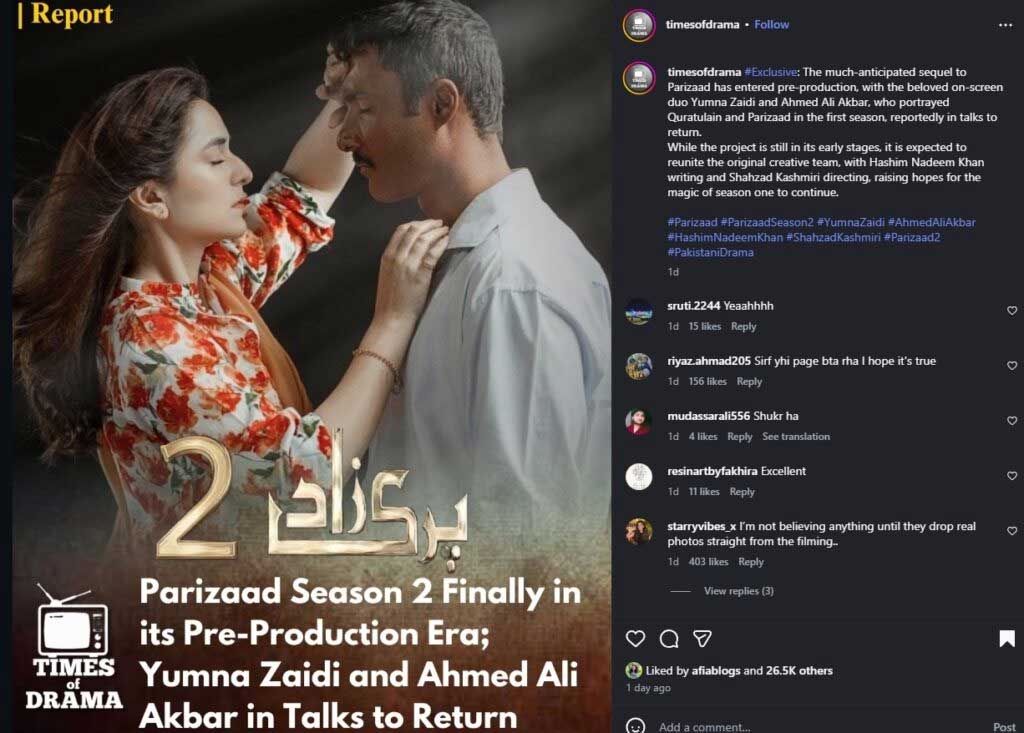Follow the timesofdrama account

[771, 24]
